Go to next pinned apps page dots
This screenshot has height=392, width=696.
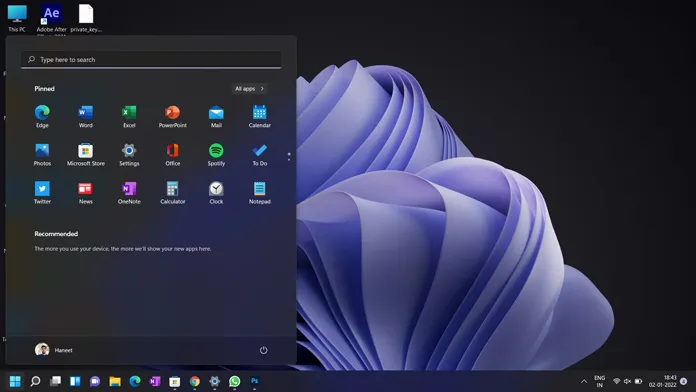[289, 158]
